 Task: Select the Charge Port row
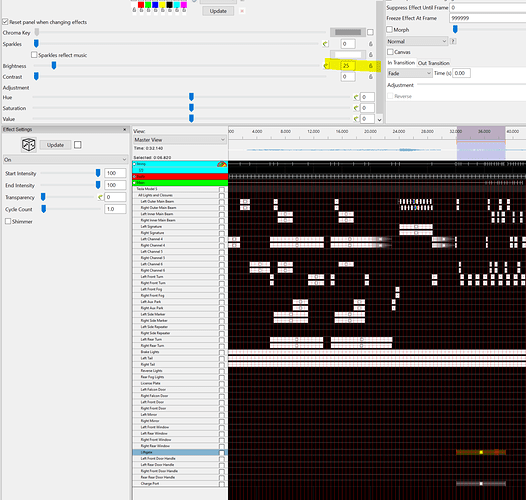(179, 484)
